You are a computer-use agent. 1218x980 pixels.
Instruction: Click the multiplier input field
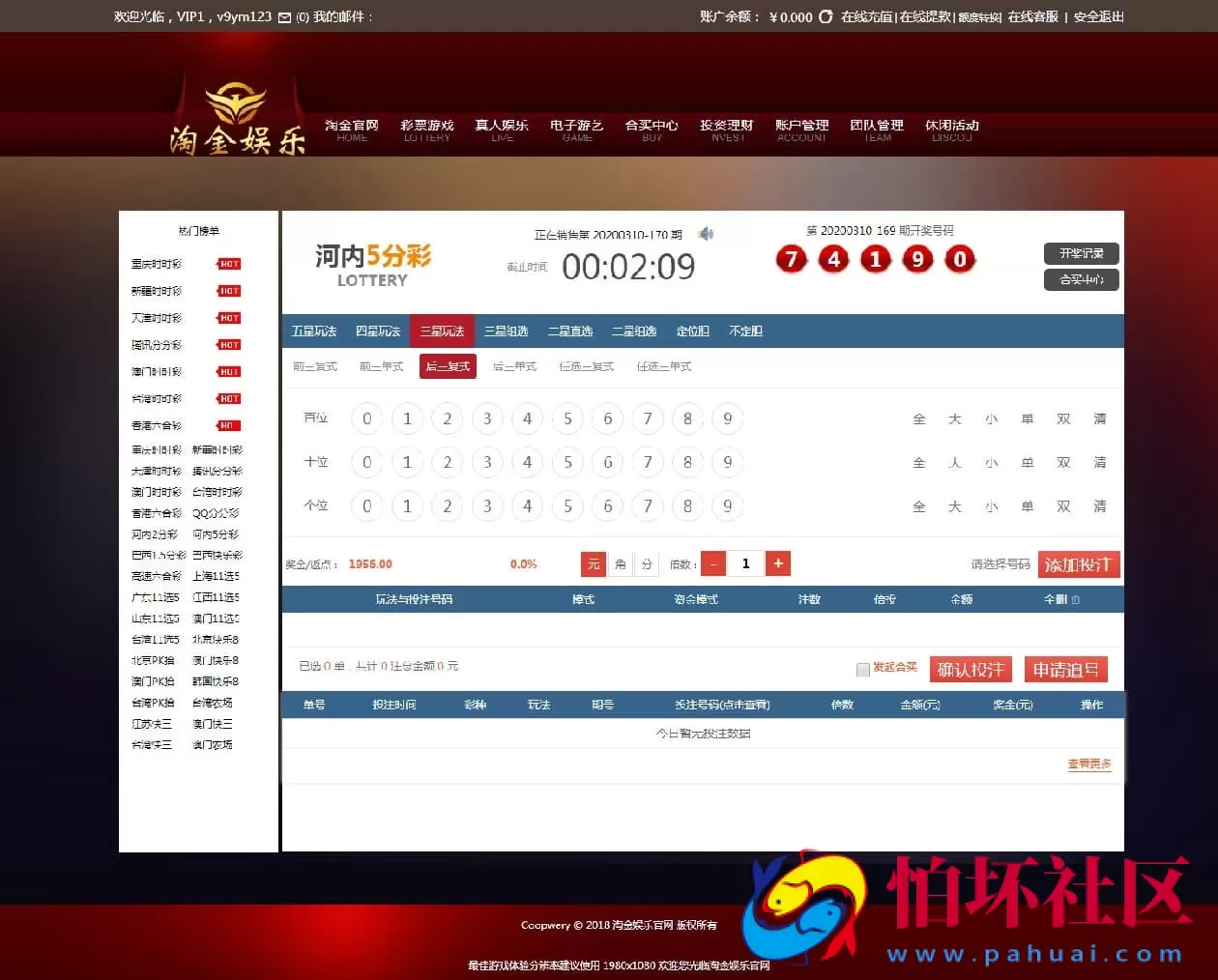click(x=745, y=563)
